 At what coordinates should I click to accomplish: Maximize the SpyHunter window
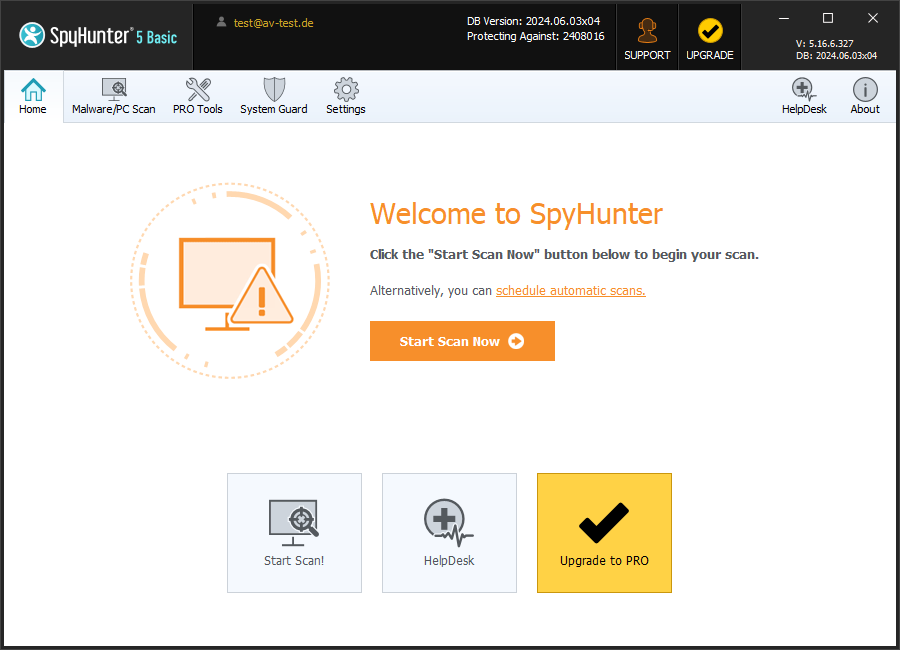click(827, 18)
